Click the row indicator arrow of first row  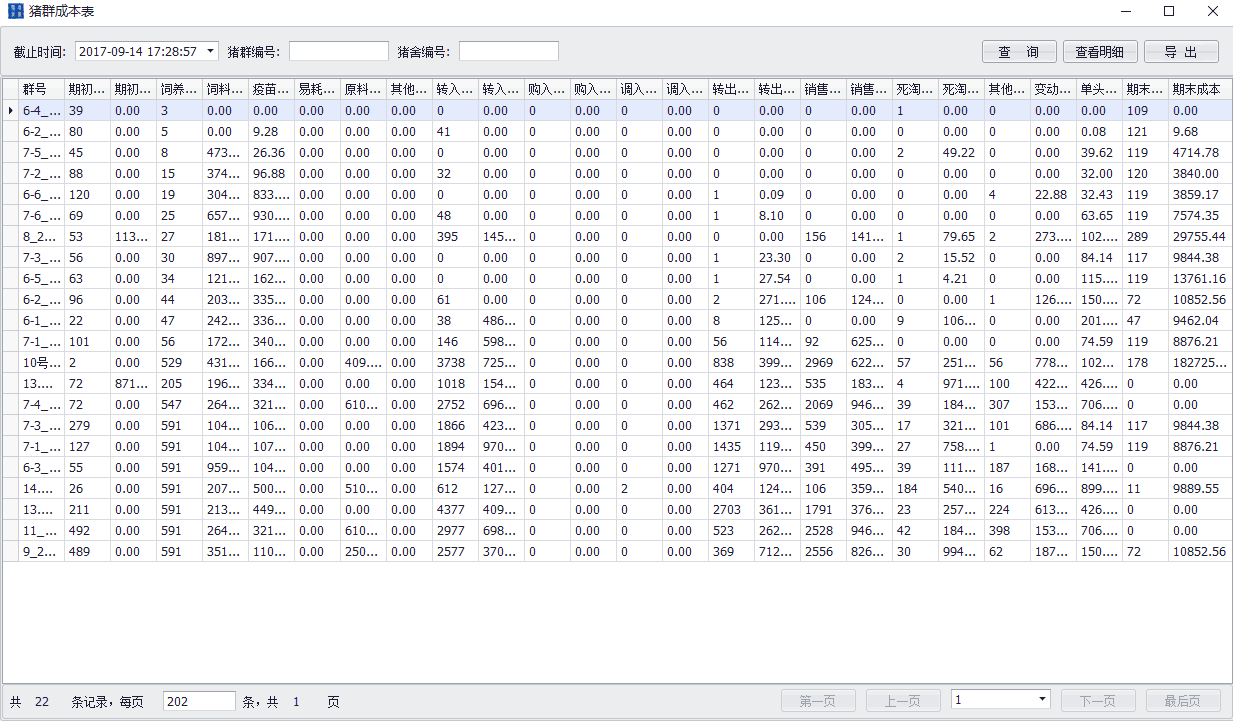click(x=10, y=111)
